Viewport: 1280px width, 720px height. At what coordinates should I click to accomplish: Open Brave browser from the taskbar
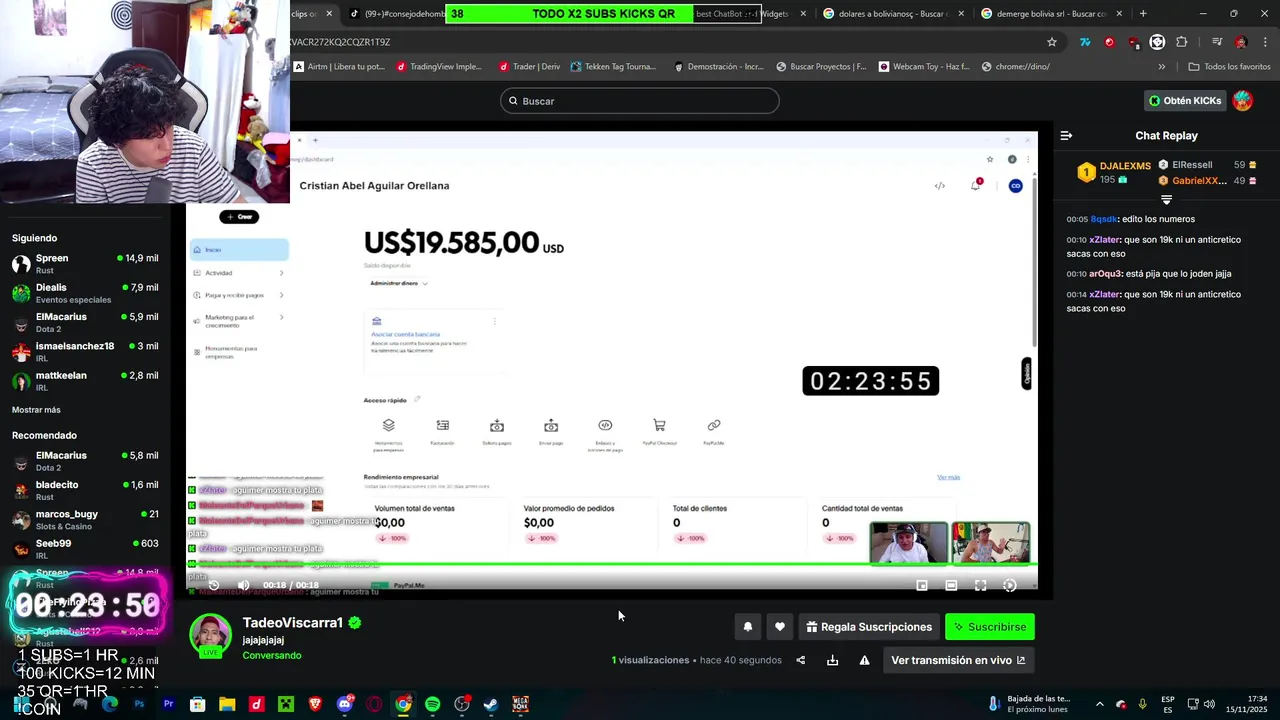click(x=316, y=704)
